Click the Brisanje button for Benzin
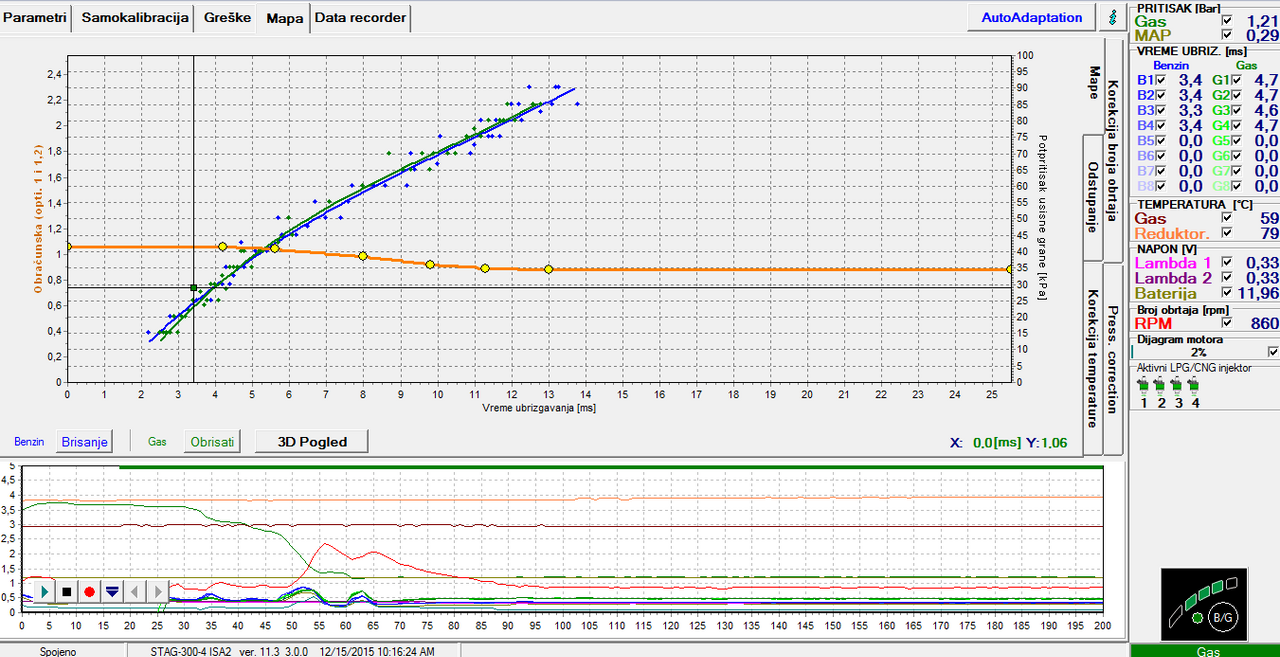Screen dimensions: 1280x657 point(83,441)
